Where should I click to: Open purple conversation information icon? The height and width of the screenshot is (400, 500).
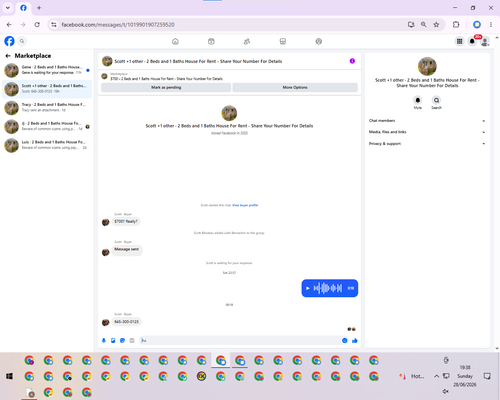[x=352, y=61]
